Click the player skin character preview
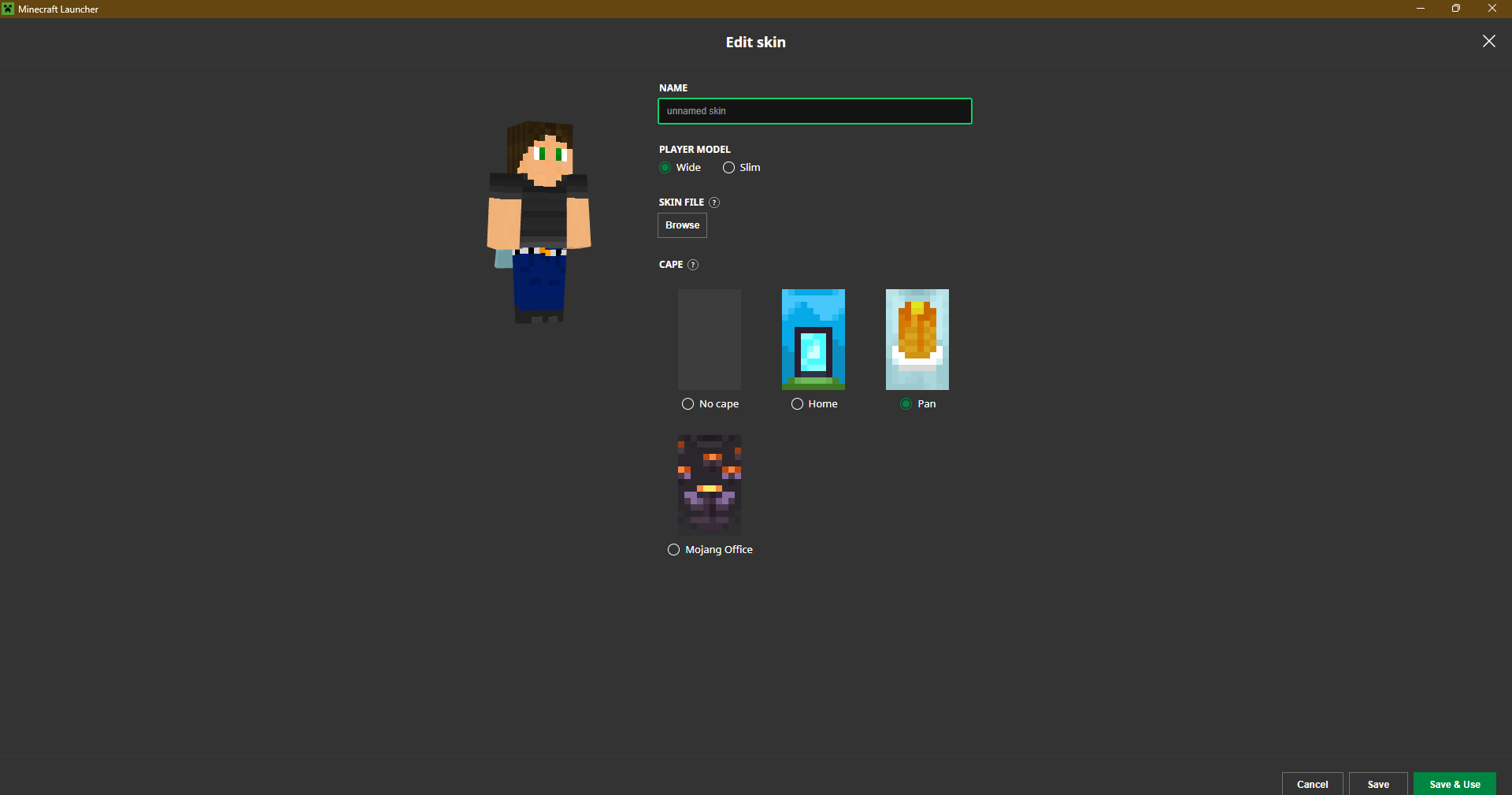The image size is (1512, 795). pyautogui.click(x=539, y=222)
